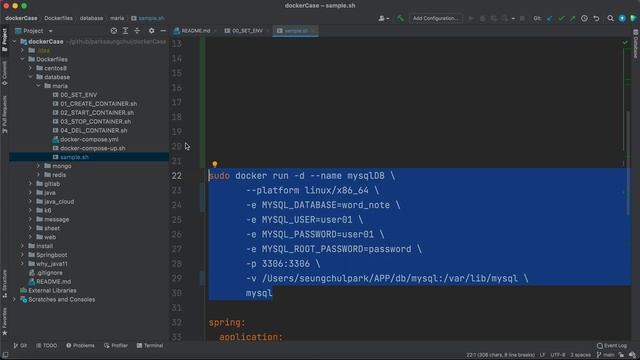This screenshot has width=640, height=360.
Task: Click Select Opened File target icon
Action: (114, 31)
